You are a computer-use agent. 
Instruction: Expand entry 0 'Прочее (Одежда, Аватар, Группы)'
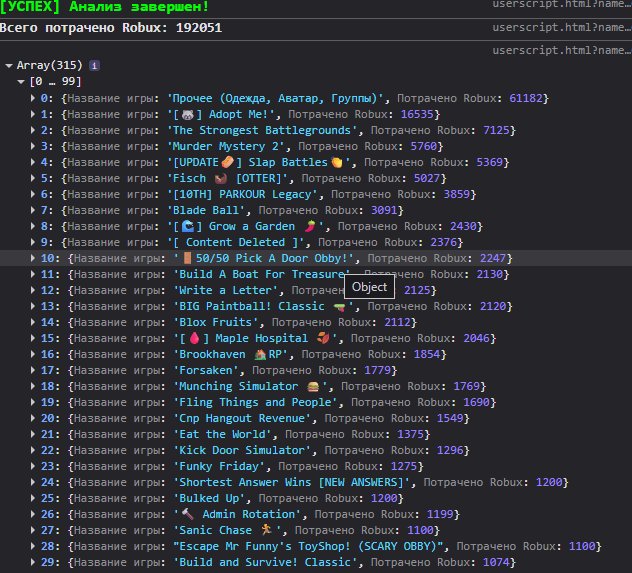[33, 98]
